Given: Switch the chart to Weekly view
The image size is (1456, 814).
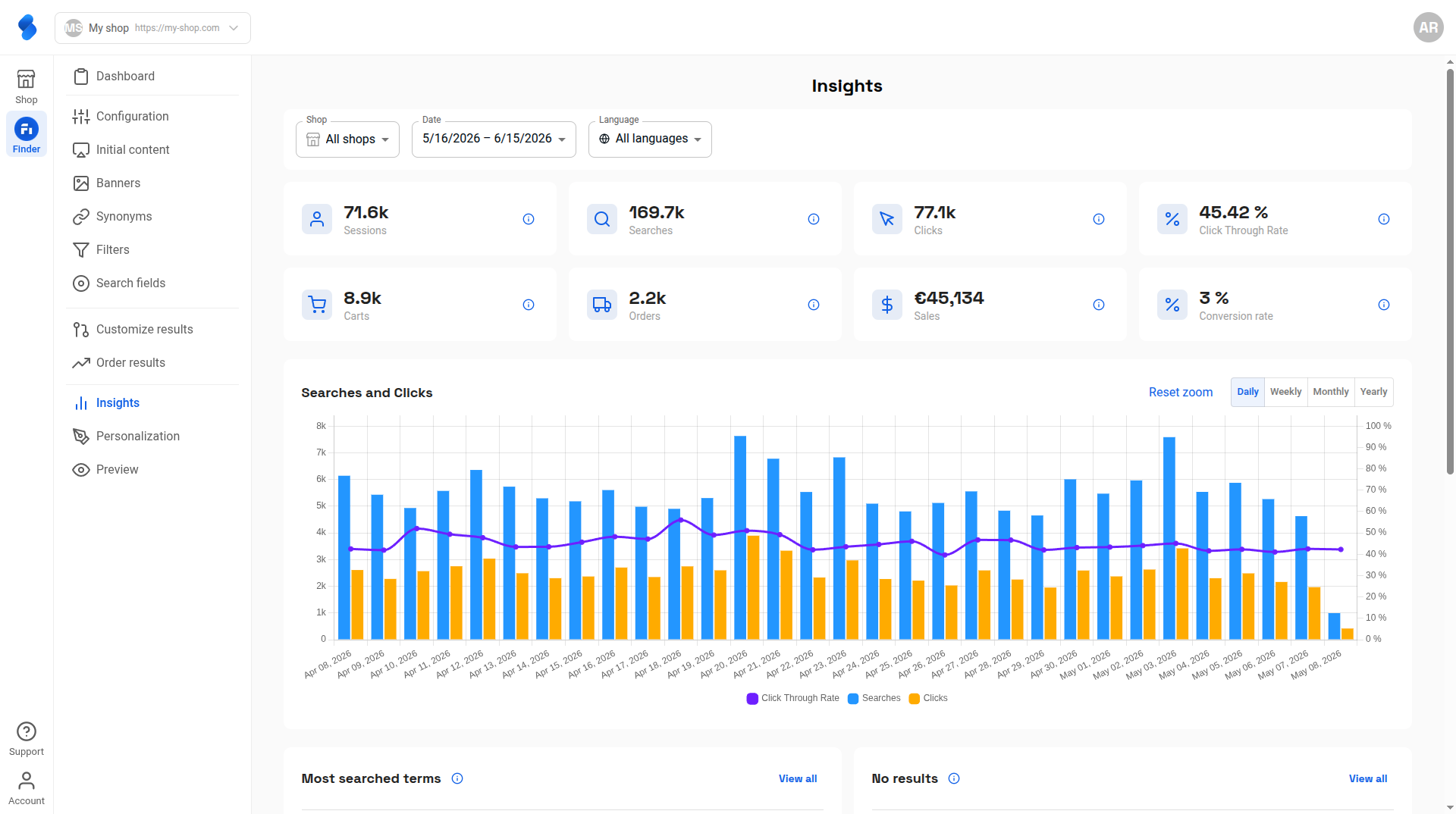Looking at the screenshot, I should (x=1285, y=392).
